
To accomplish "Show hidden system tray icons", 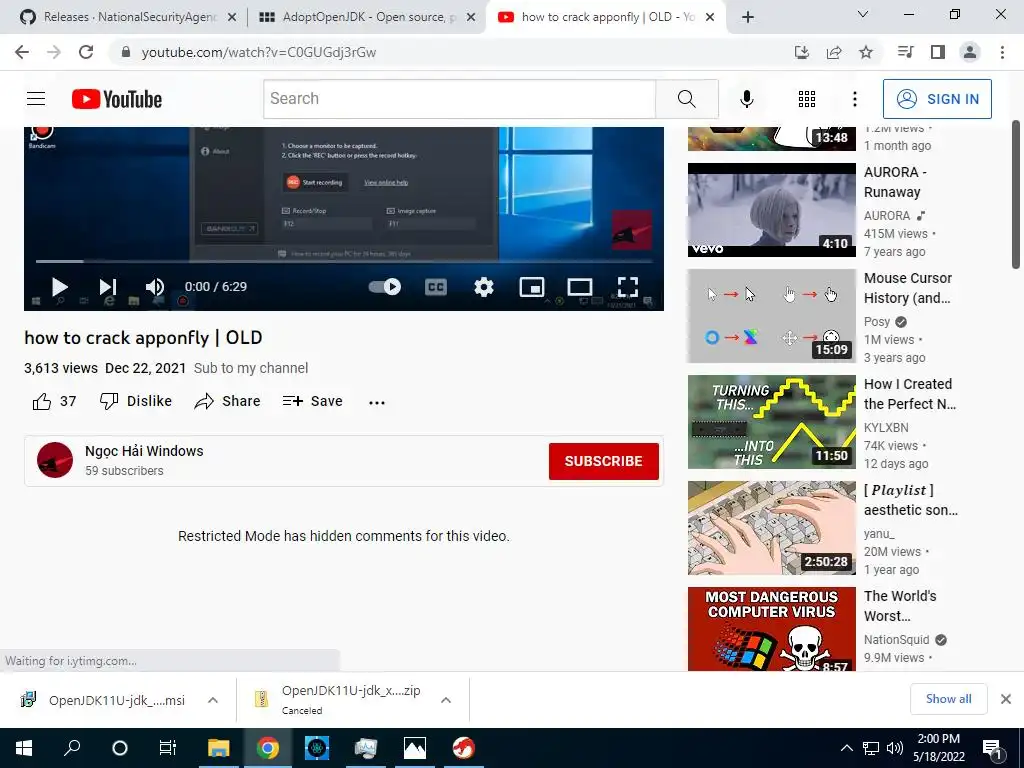I will tap(846, 748).
